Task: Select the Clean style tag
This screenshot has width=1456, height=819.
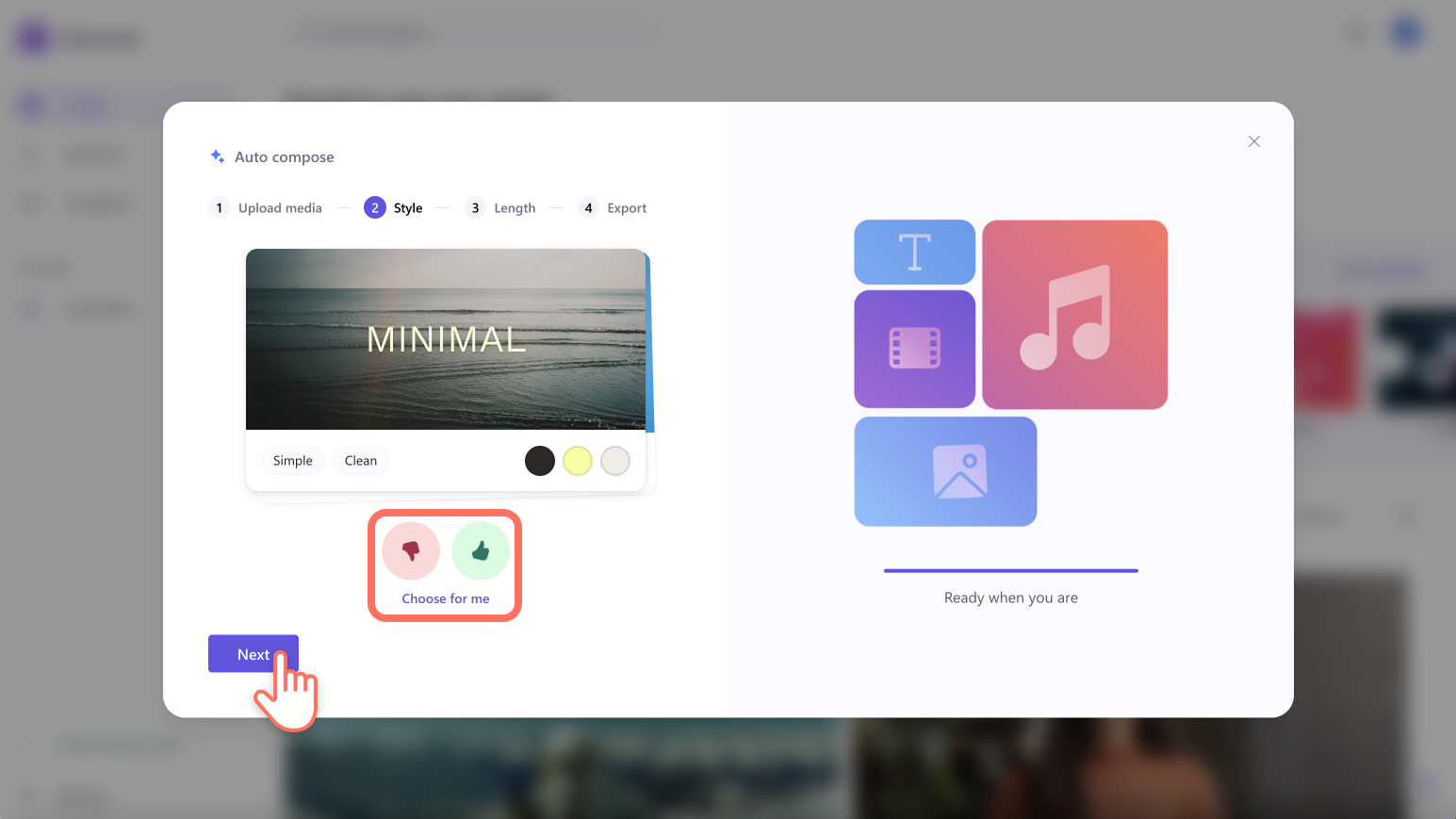Action: [361, 460]
